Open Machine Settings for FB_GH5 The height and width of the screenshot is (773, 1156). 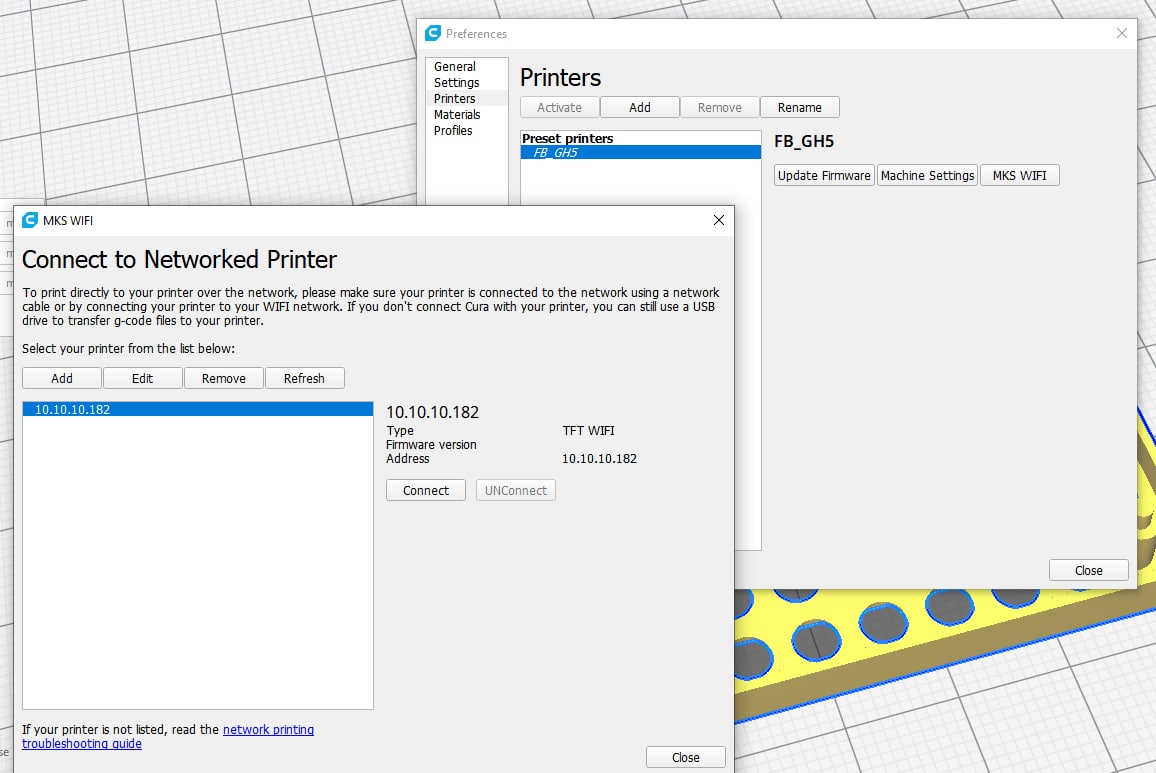pyautogui.click(x=927, y=176)
